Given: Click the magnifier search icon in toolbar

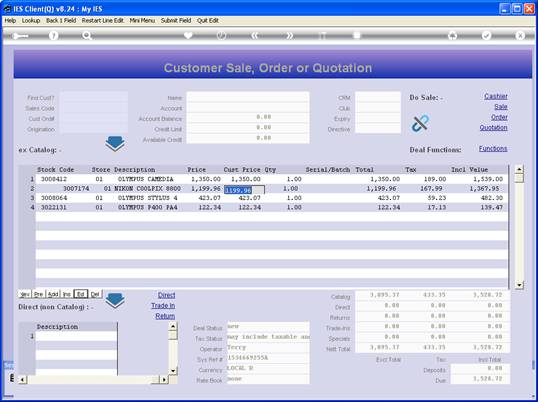Looking at the screenshot, I should [x=87, y=35].
